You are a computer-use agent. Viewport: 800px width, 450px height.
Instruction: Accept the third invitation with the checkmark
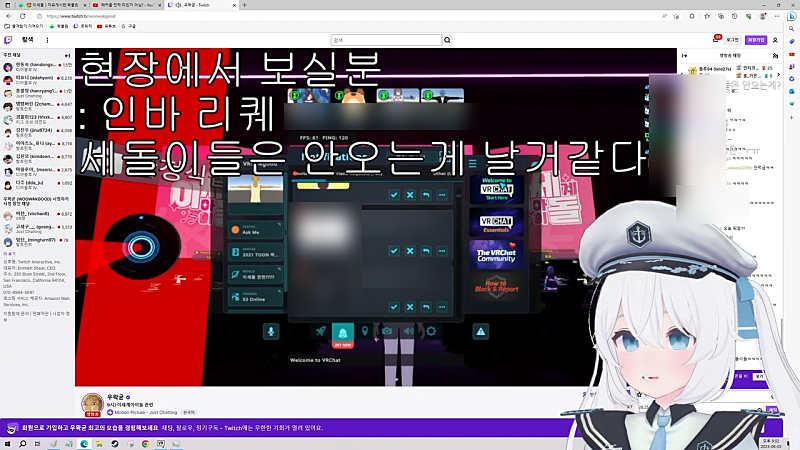[394, 307]
